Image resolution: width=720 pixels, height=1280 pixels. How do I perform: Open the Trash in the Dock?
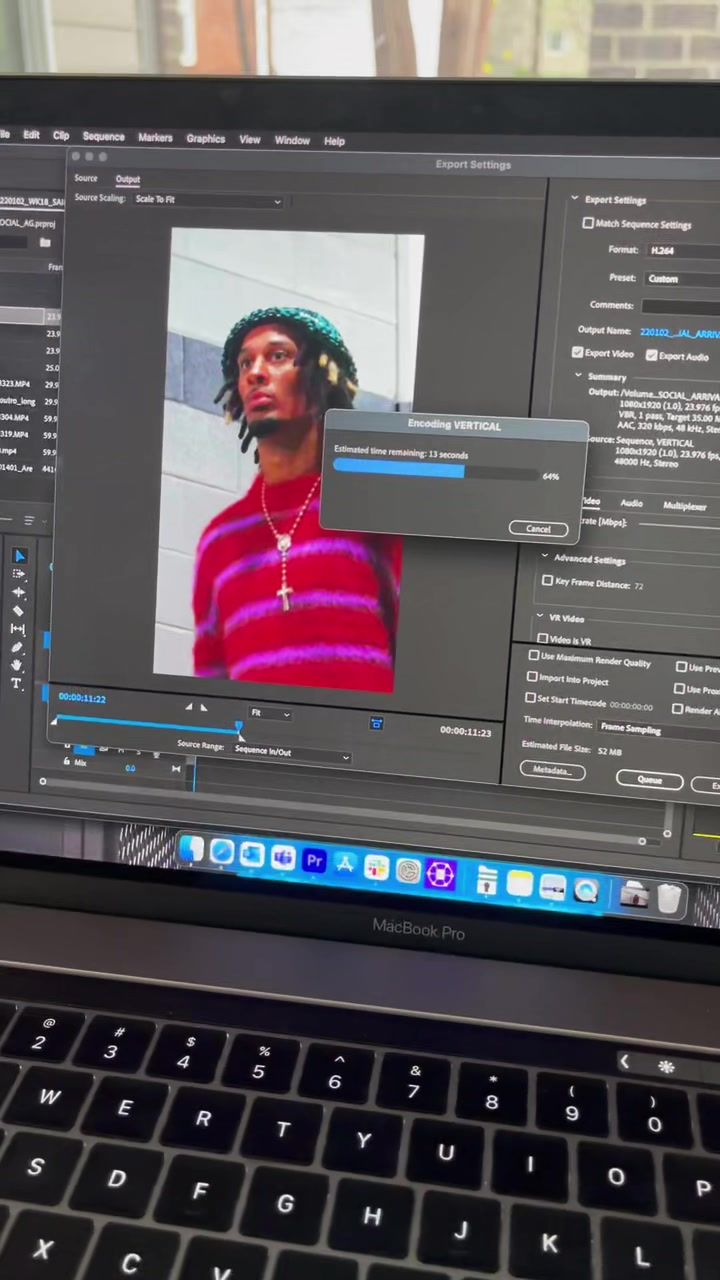[670, 900]
